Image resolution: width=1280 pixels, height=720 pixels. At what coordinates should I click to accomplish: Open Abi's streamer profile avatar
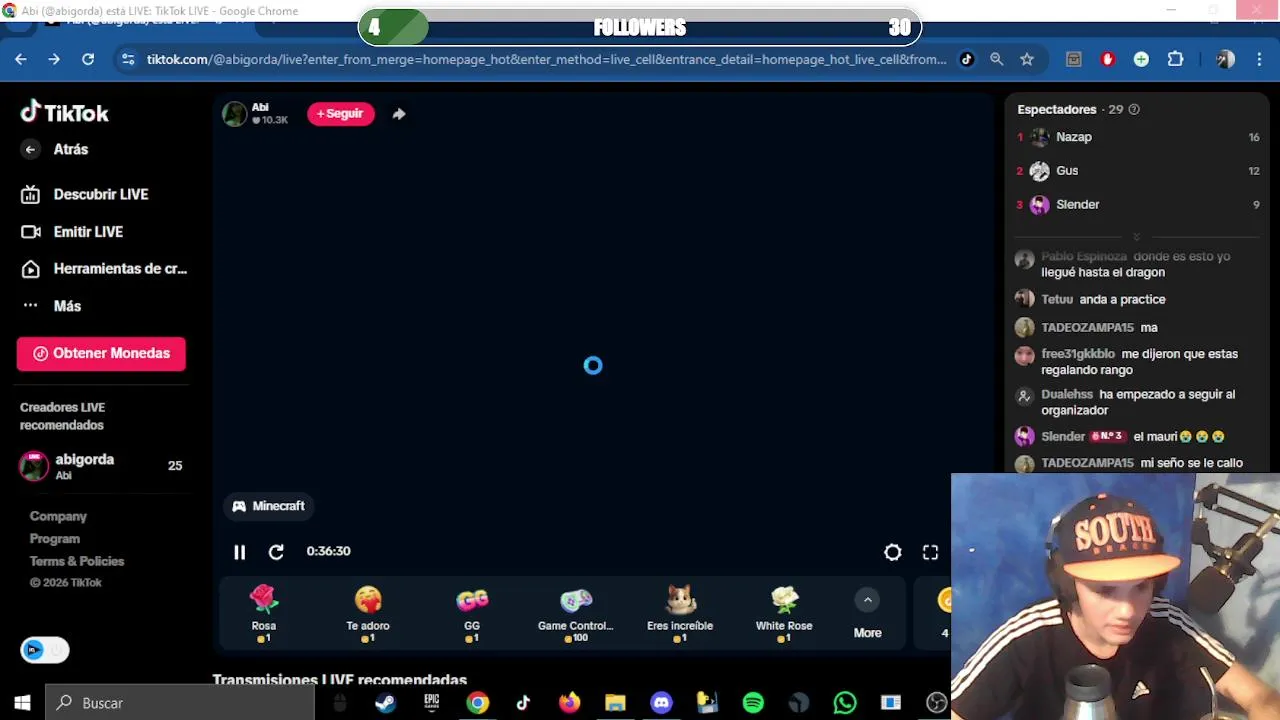coord(234,114)
